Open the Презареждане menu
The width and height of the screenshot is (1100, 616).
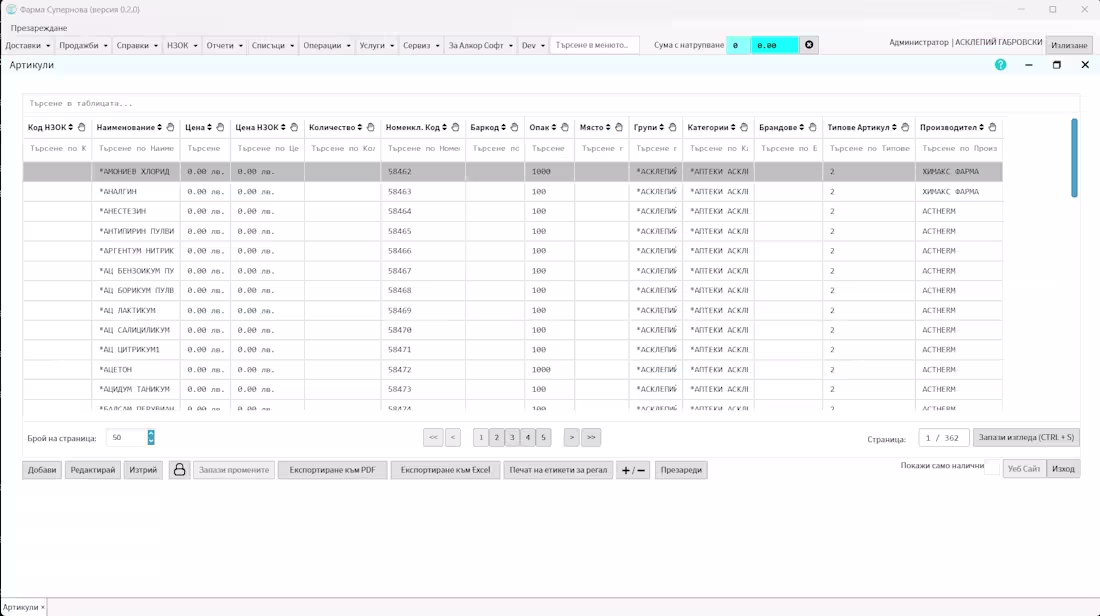(x=39, y=27)
